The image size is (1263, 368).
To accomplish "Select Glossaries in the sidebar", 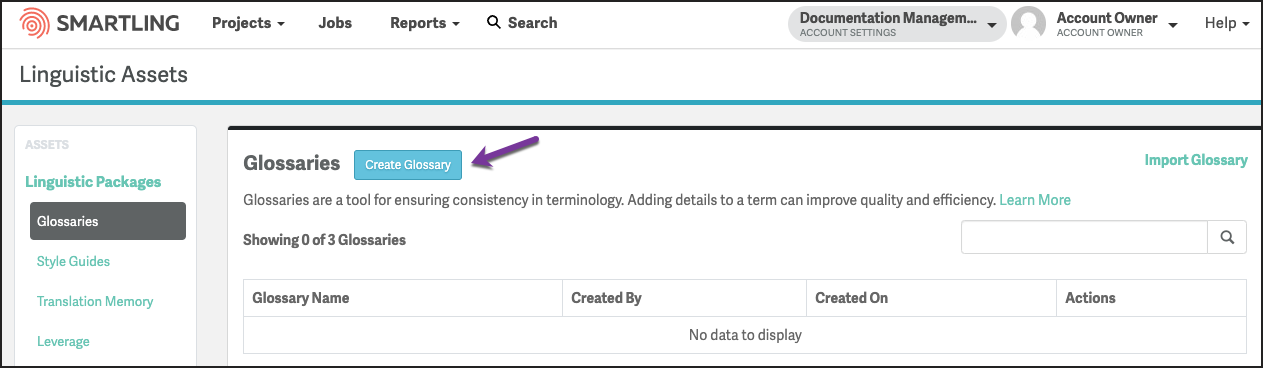I will pos(108,221).
